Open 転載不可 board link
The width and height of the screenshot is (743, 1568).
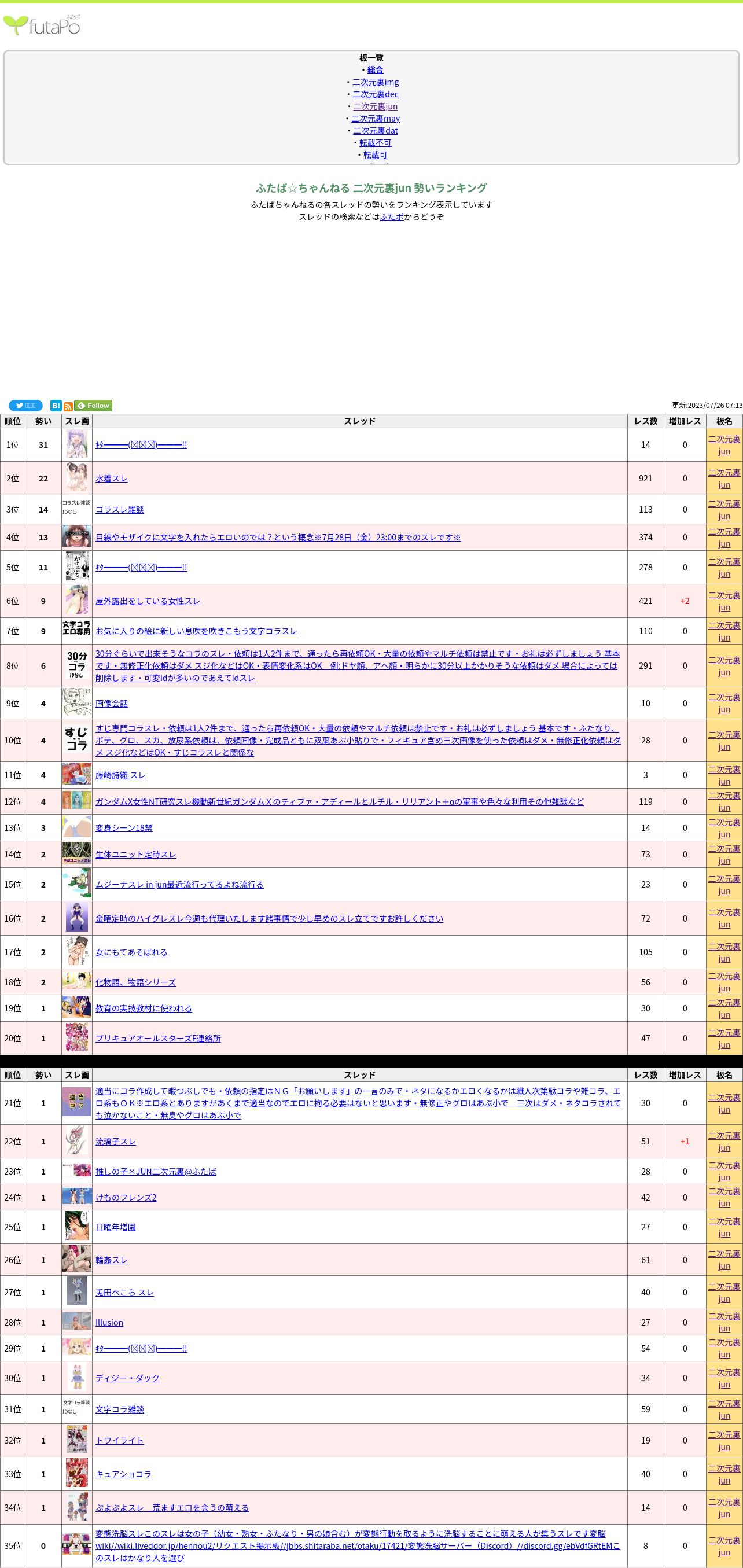[x=376, y=143]
